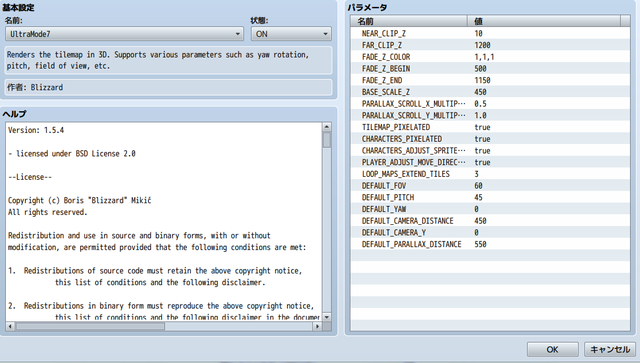Image resolution: width=640 pixels, height=363 pixels.
Task: Click the help vertical scrollbar thumb
Action: coord(327,140)
